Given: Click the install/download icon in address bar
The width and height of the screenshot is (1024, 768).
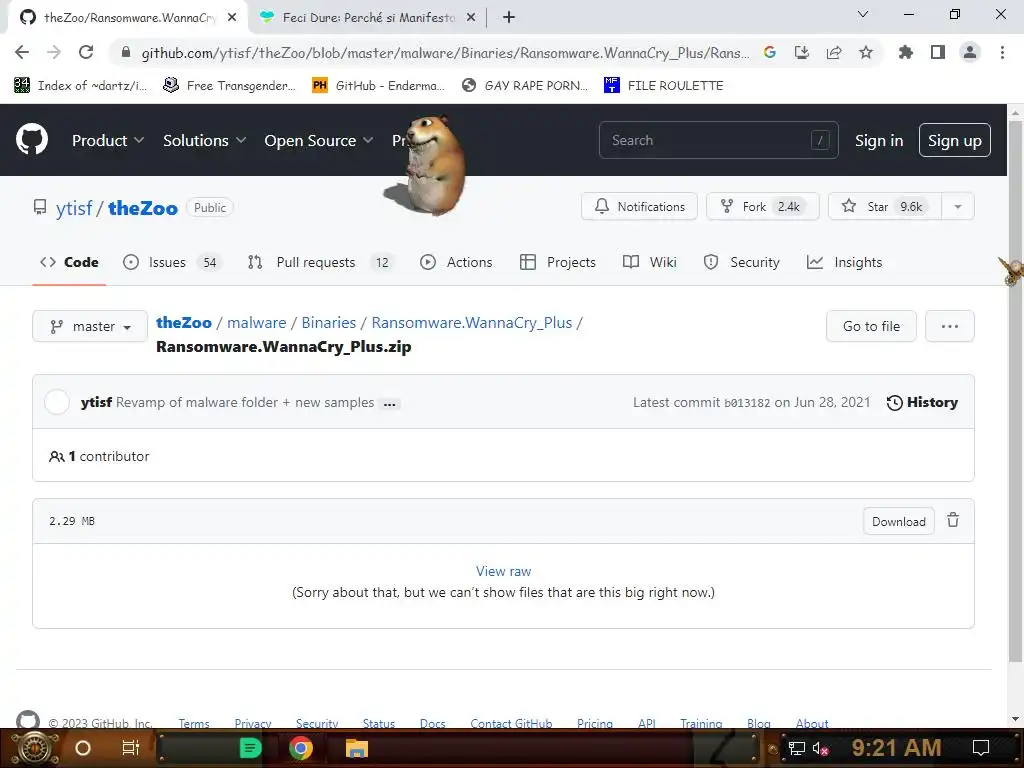Looking at the screenshot, I should point(802,52).
